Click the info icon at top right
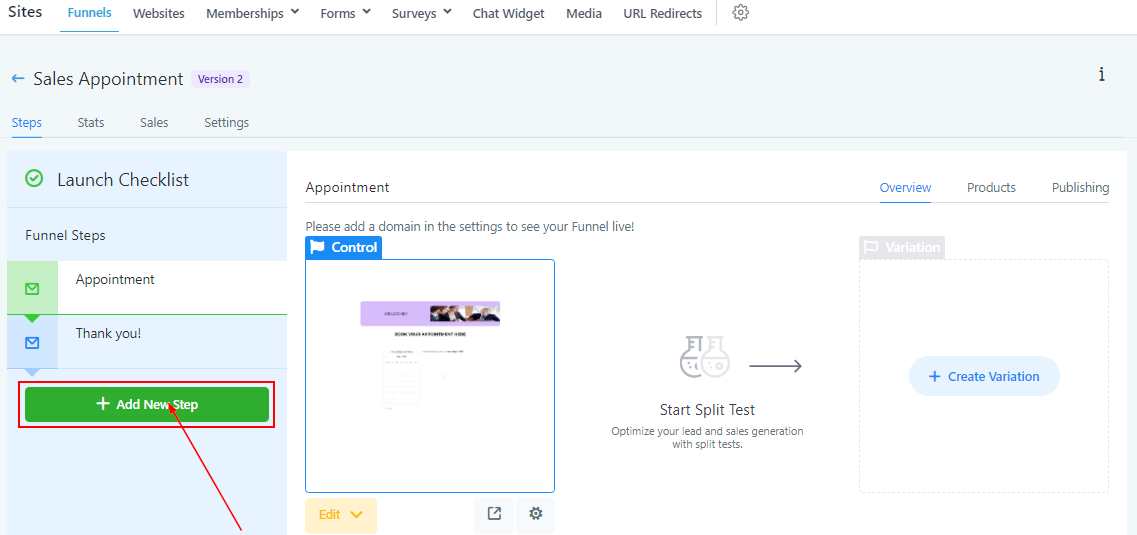The width and height of the screenshot is (1137, 535). [x=1101, y=74]
